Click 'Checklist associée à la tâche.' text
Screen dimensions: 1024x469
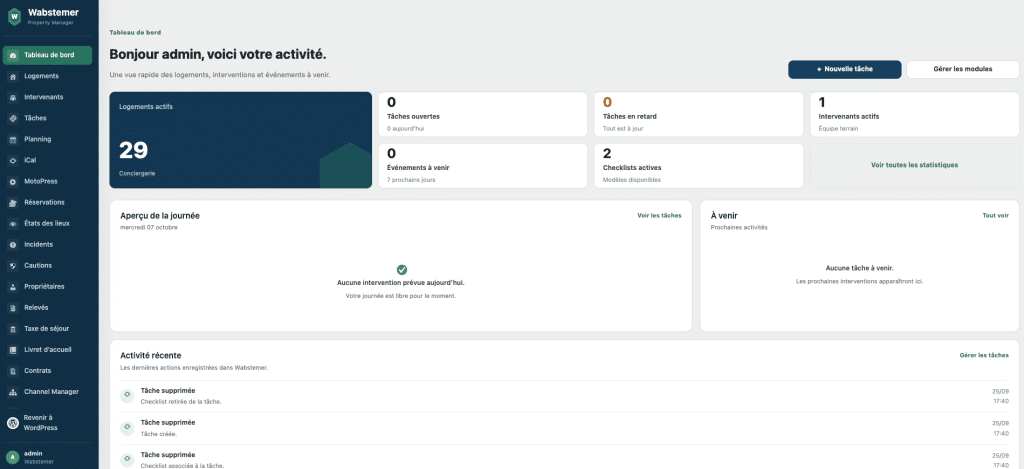182,466
